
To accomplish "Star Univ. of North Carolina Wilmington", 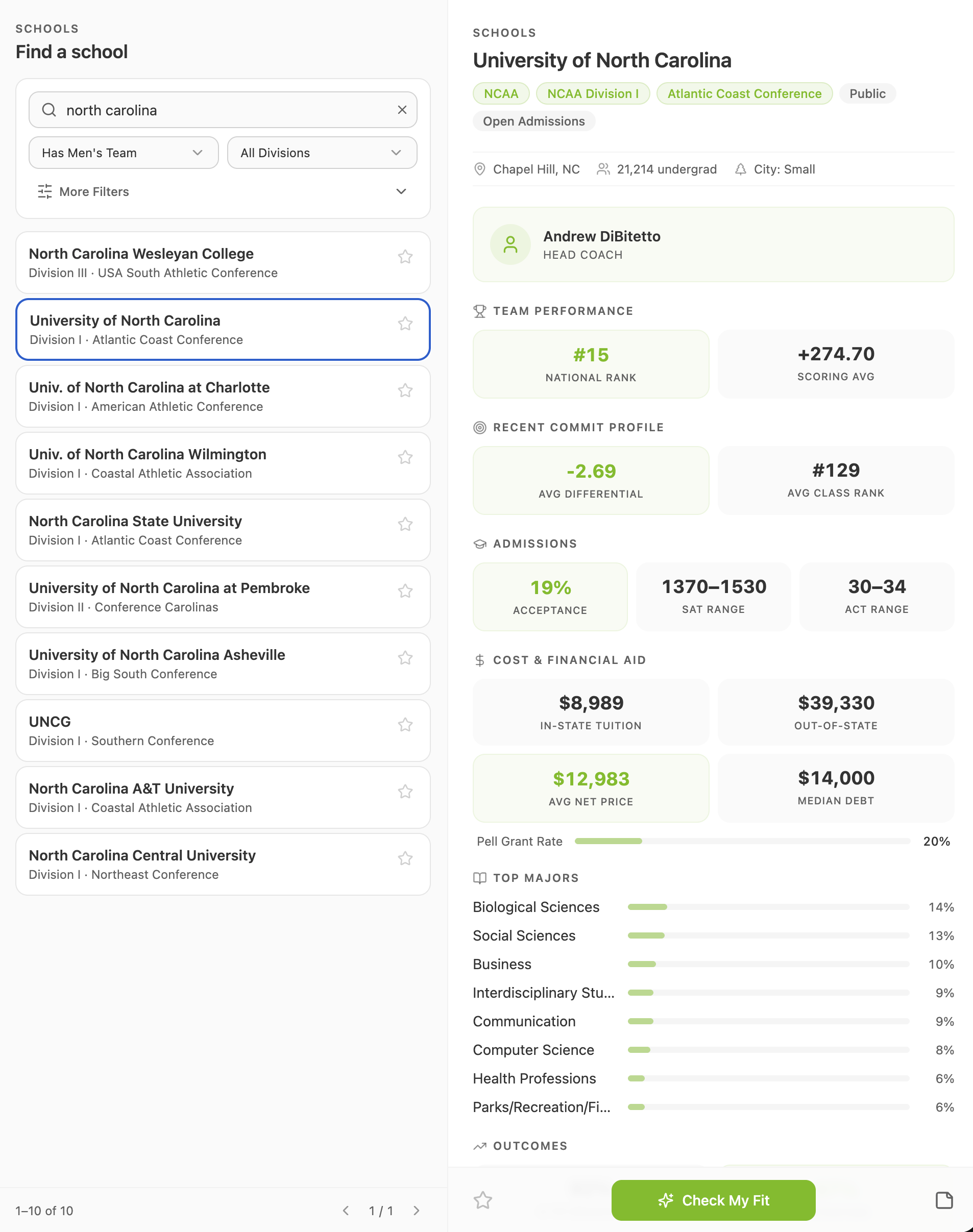I will coord(405,457).
